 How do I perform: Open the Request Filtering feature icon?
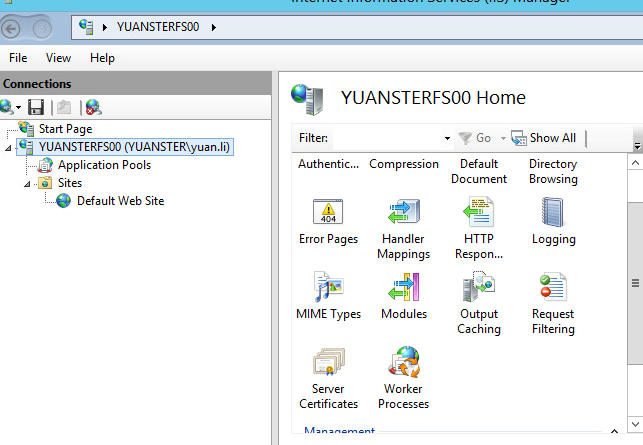tap(553, 286)
